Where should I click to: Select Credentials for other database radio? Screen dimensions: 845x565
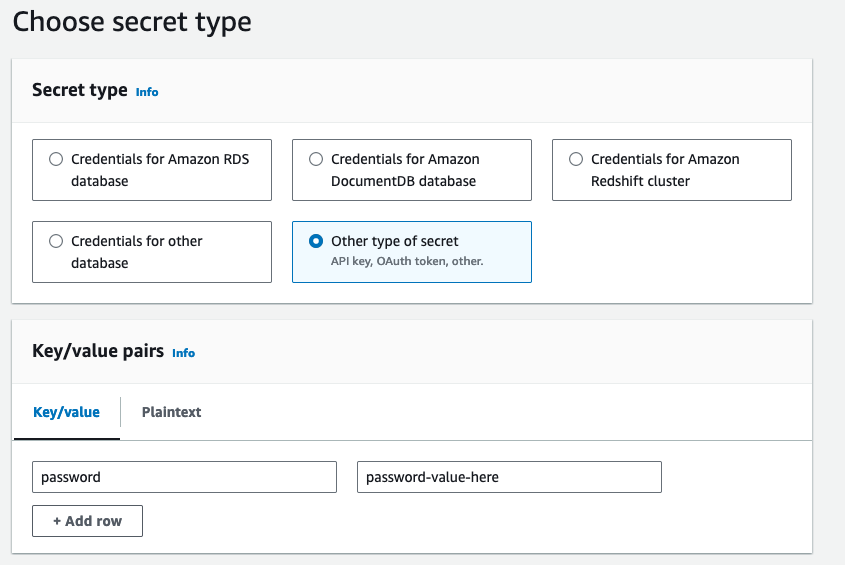(x=56, y=241)
